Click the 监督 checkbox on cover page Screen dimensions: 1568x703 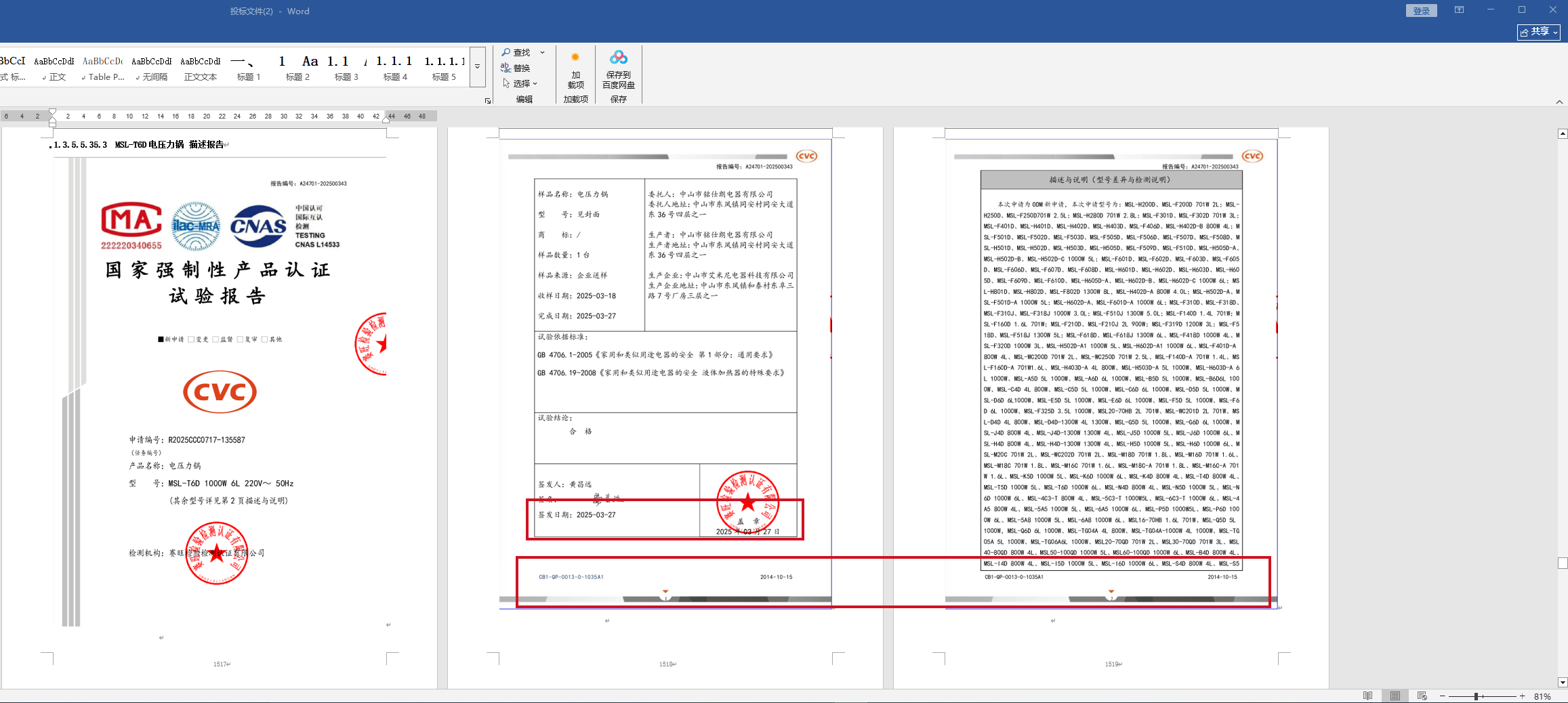[x=215, y=339]
